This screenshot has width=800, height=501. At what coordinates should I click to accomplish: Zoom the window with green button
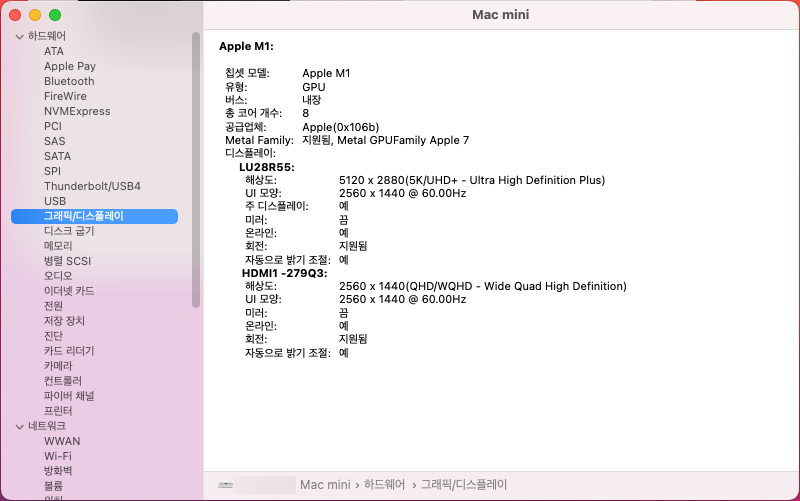[55, 15]
